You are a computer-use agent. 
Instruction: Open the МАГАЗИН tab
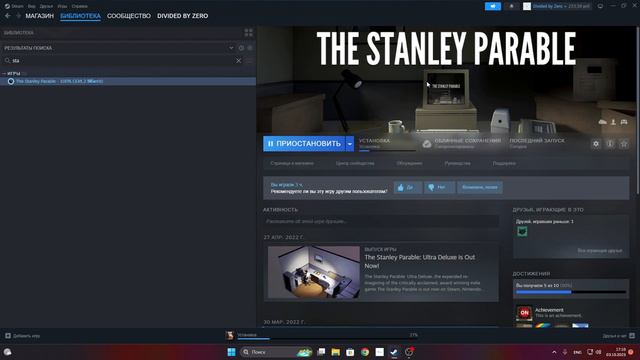coord(40,16)
